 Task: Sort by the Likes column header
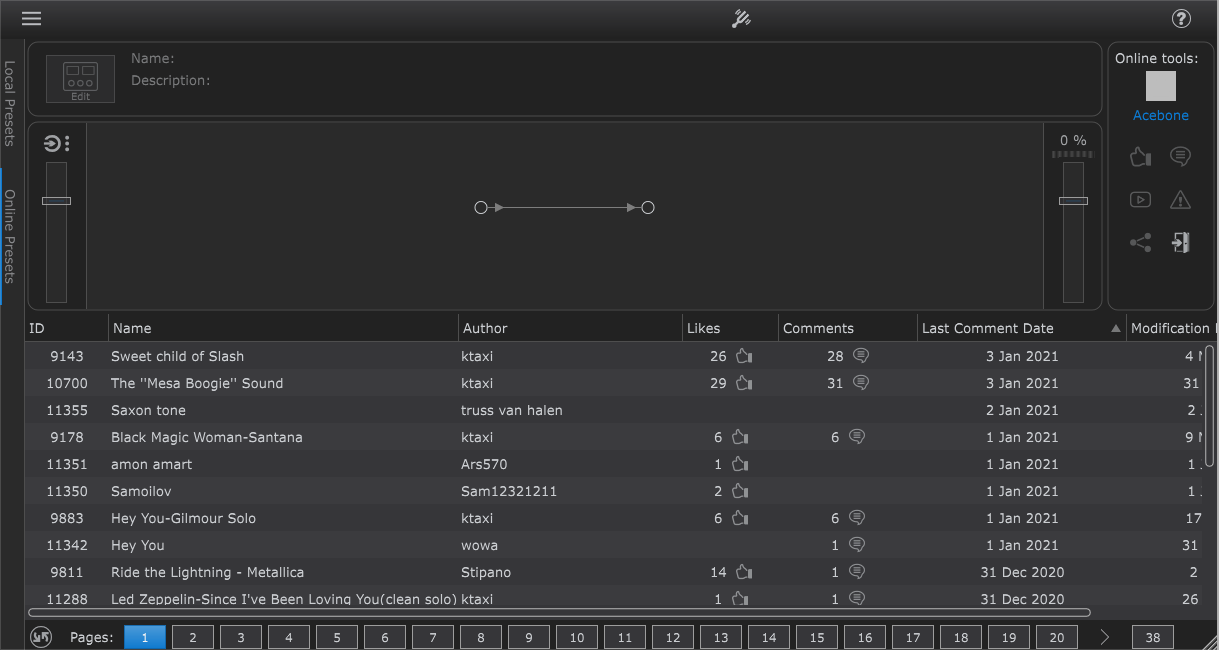[730, 328]
